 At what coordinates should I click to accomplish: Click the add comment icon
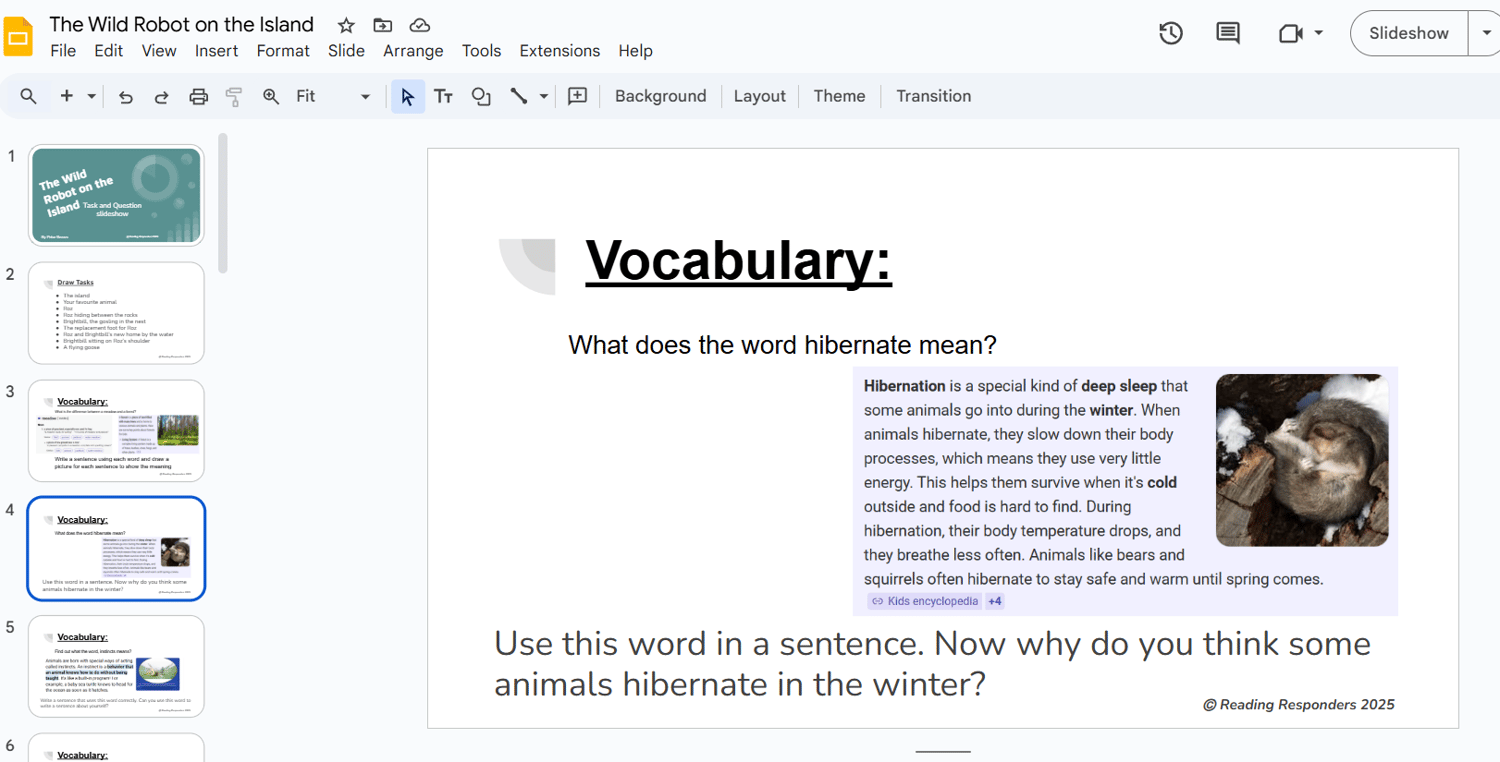tap(577, 96)
